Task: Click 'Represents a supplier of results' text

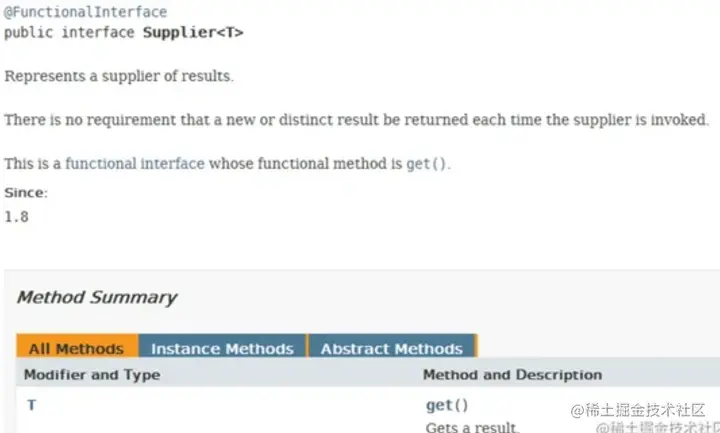Action: [x=119, y=76]
